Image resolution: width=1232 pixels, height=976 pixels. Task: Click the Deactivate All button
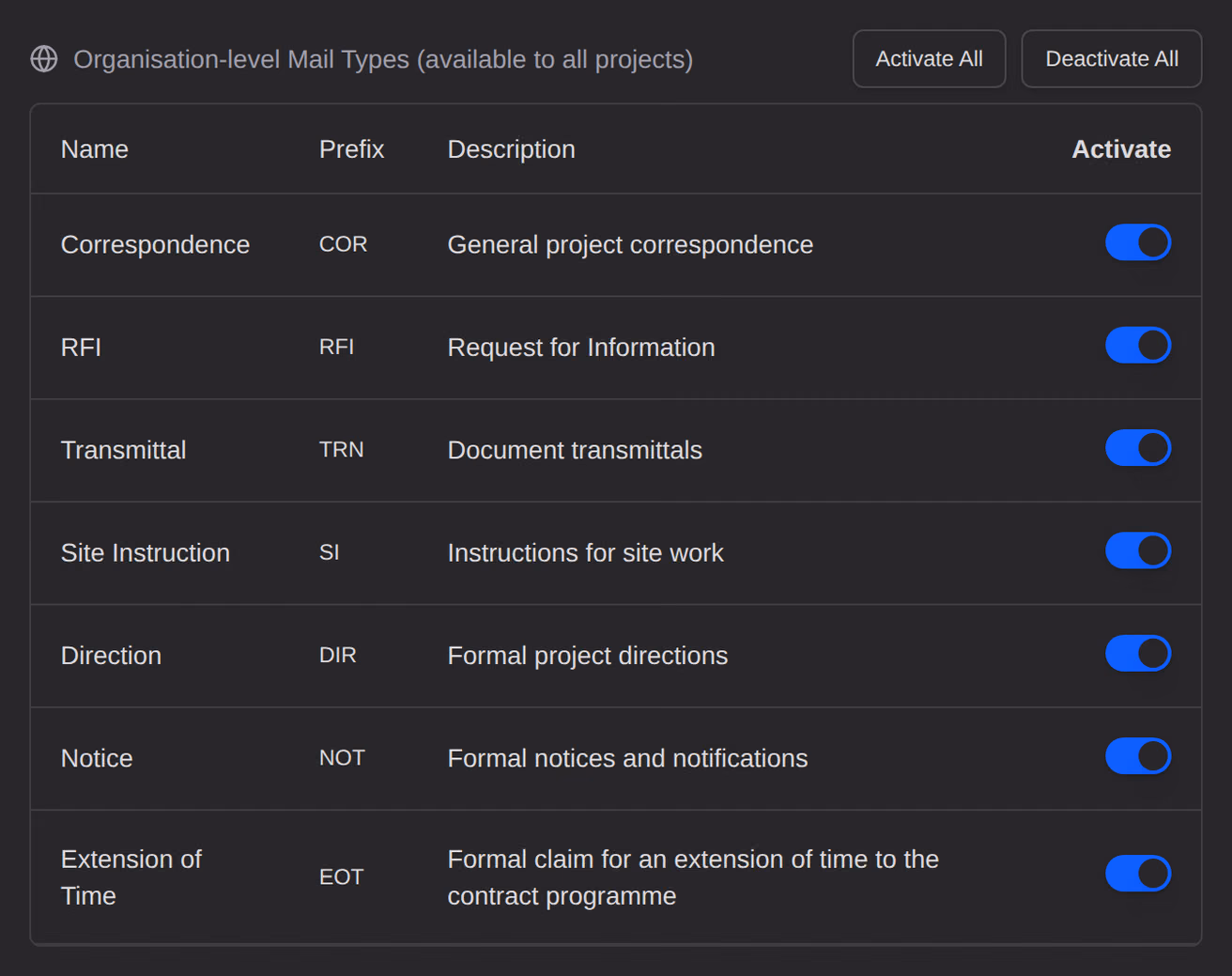coord(1111,59)
